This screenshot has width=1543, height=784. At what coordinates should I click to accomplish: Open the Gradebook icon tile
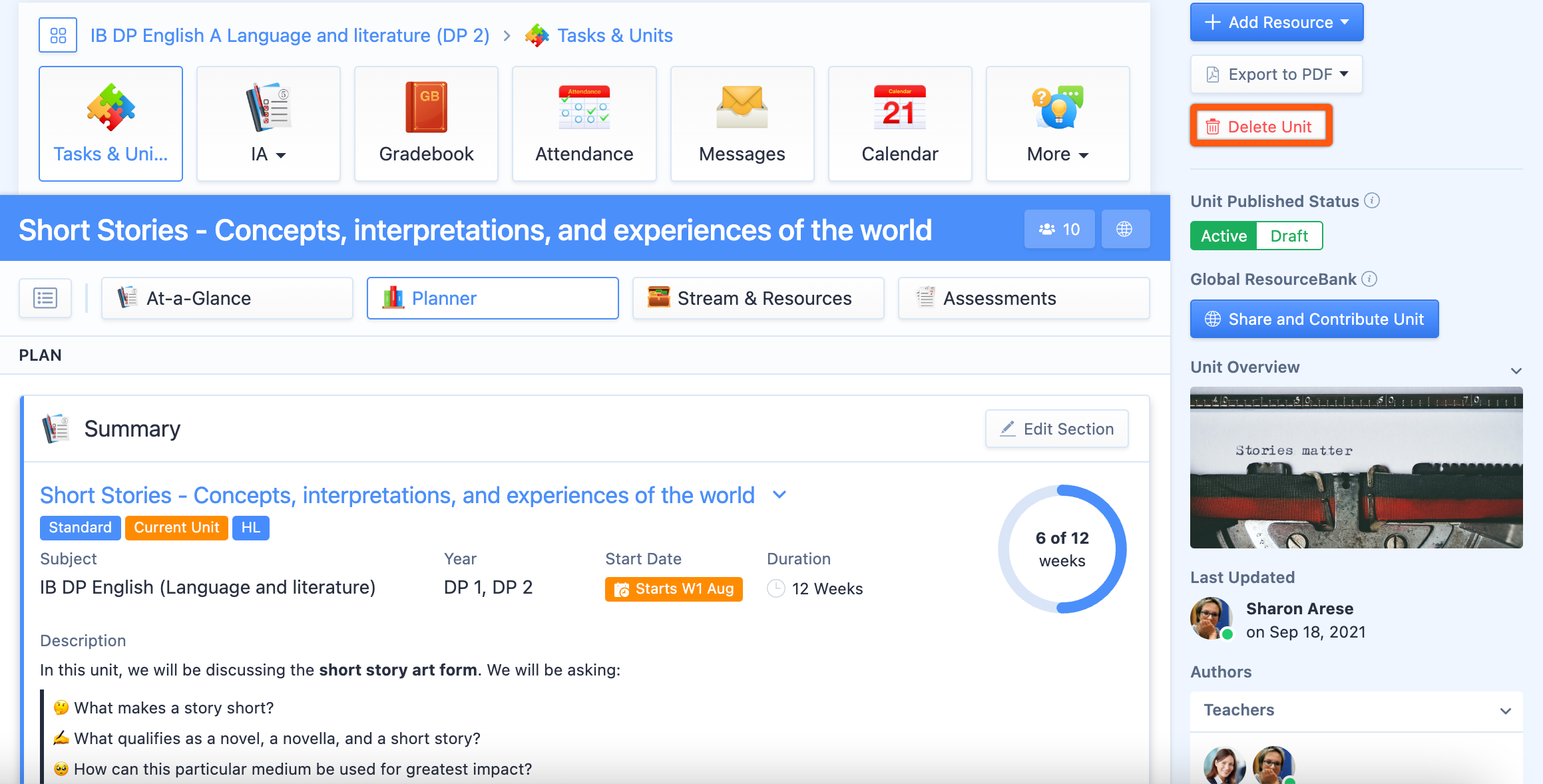[x=426, y=123]
